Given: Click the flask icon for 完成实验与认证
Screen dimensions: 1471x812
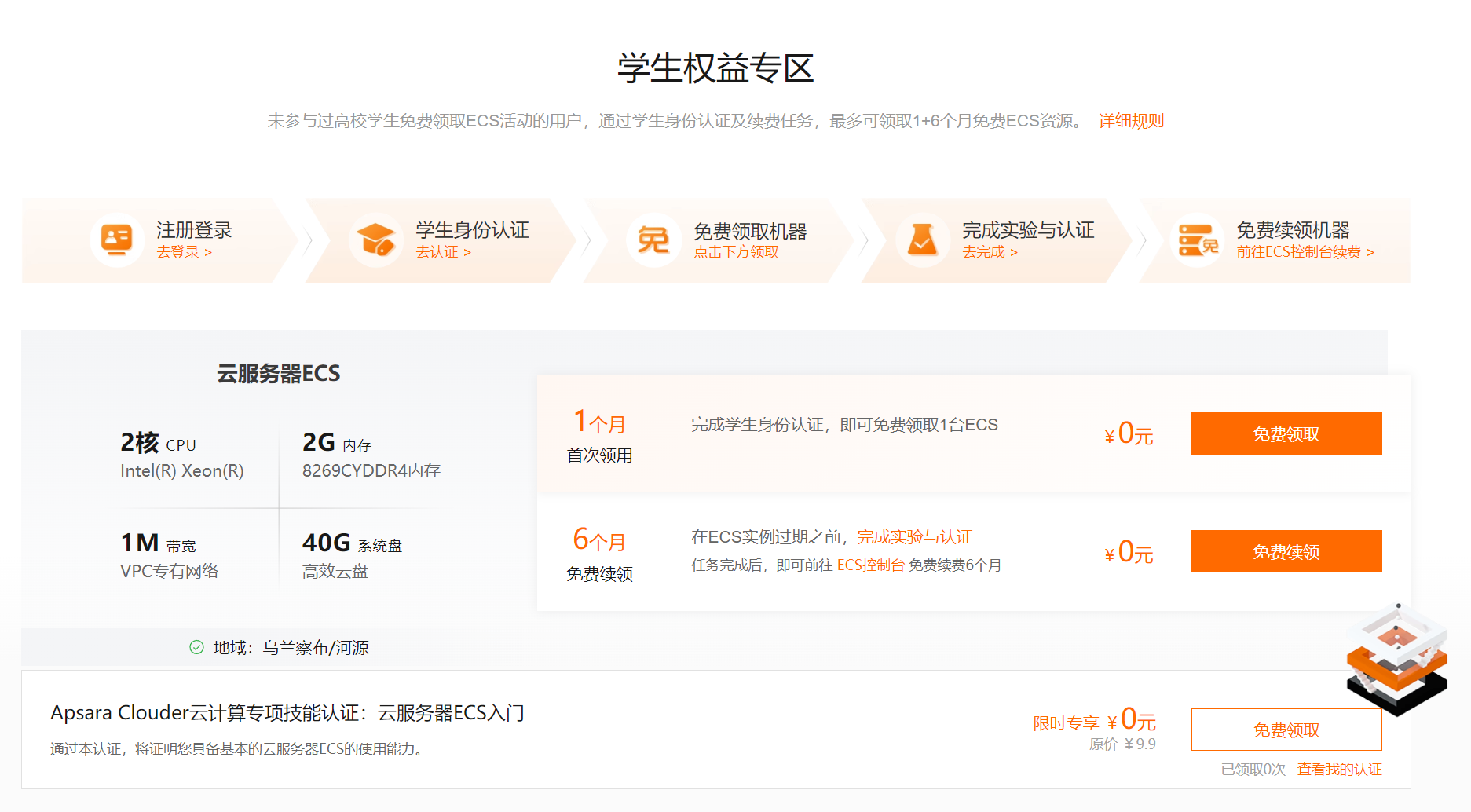Looking at the screenshot, I should point(922,240).
